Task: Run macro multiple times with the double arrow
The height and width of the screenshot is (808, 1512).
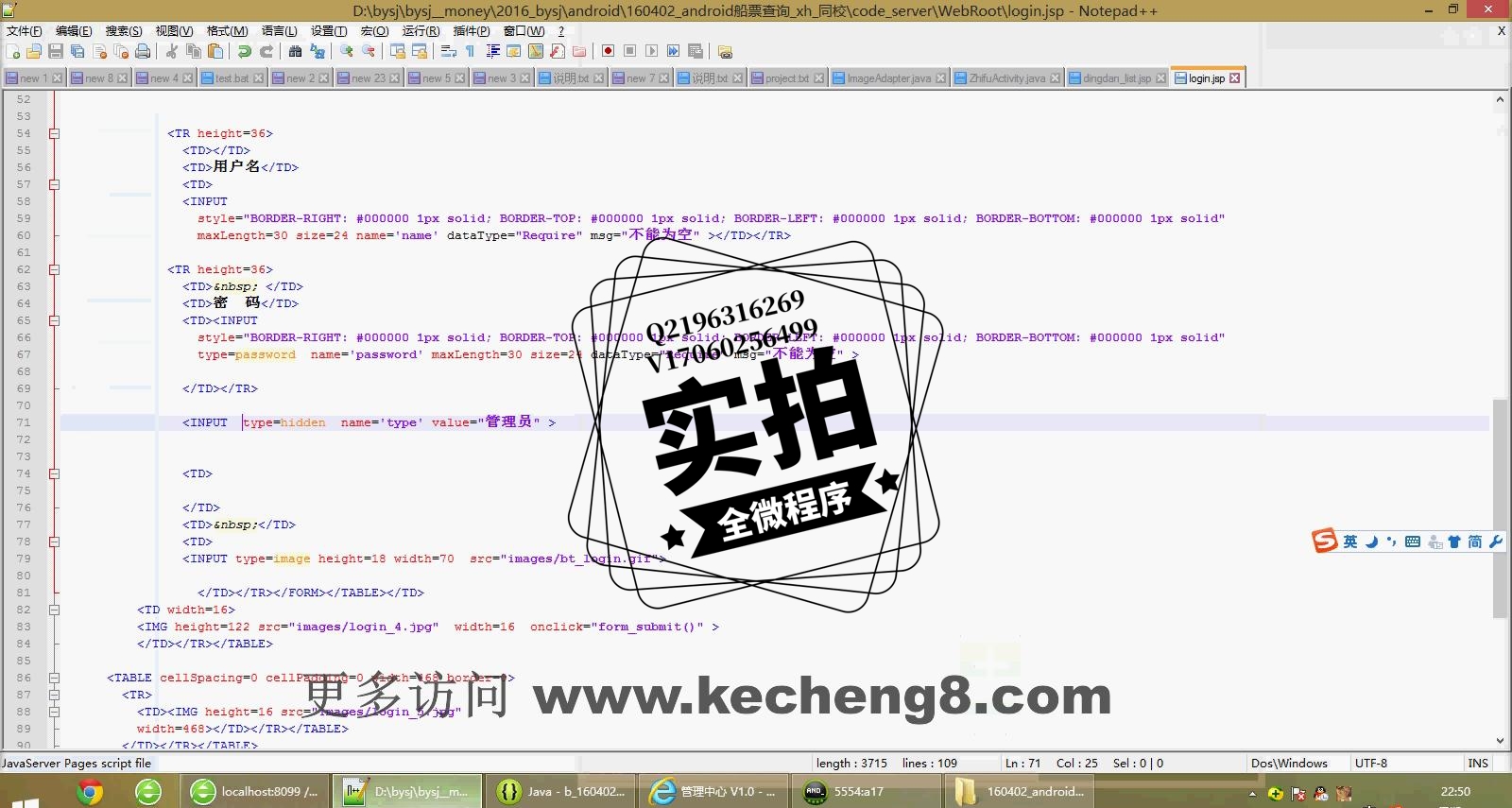Action: 673,51
